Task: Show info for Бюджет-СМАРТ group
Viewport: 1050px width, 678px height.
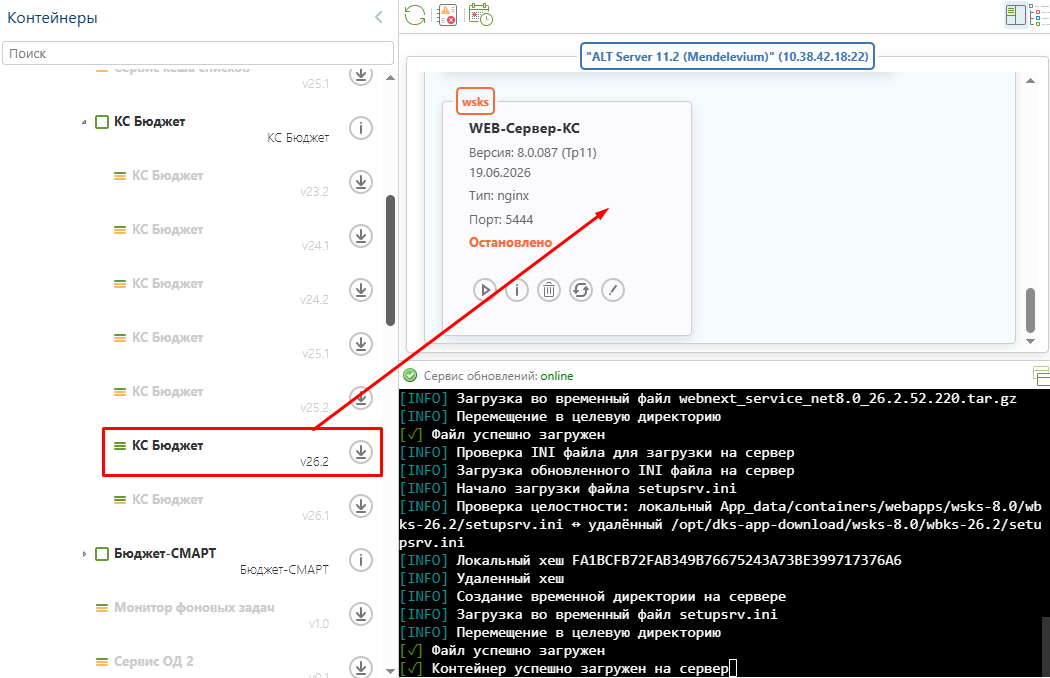Action: (x=361, y=560)
